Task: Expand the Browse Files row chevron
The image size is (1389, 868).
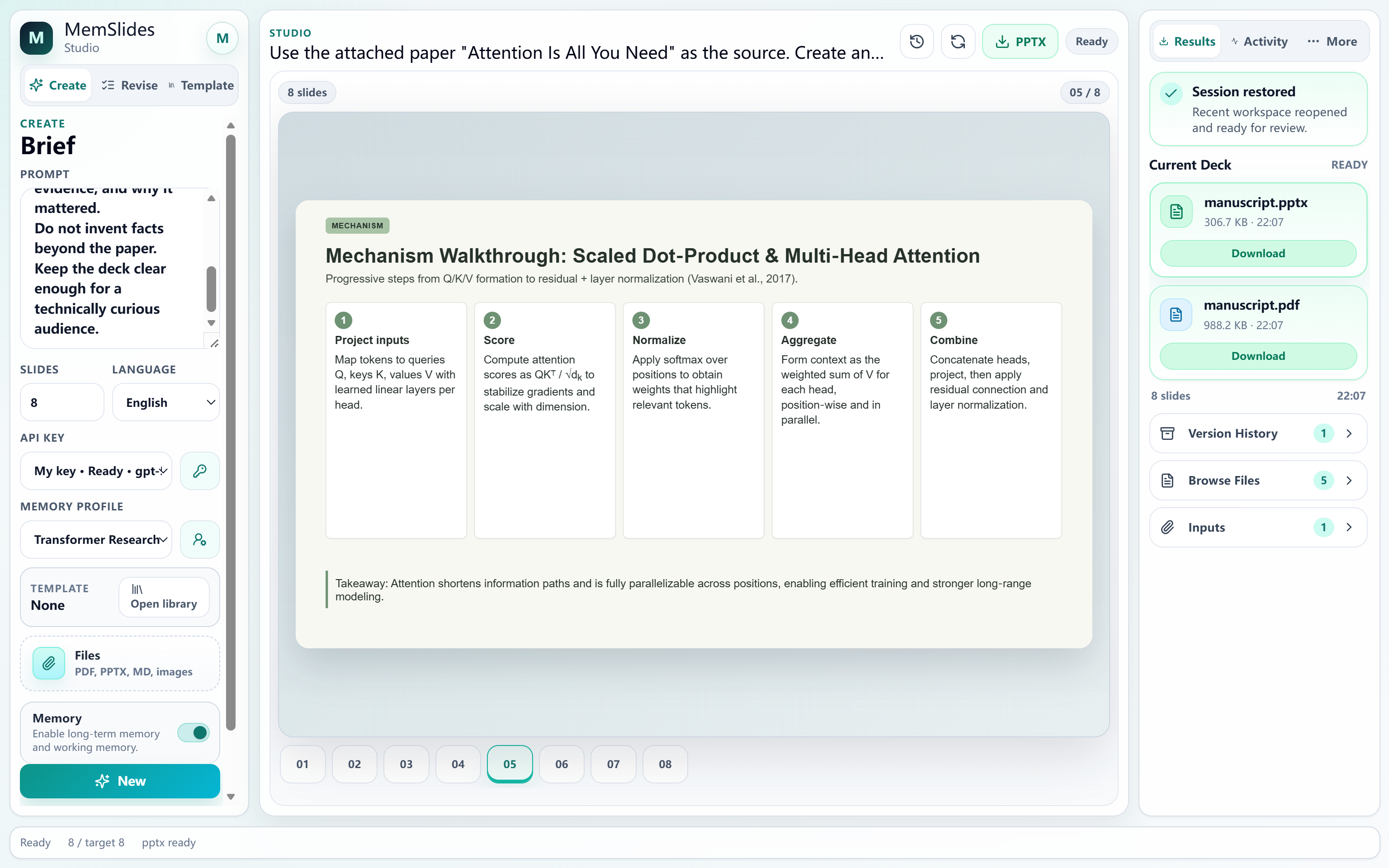Action: click(x=1349, y=481)
